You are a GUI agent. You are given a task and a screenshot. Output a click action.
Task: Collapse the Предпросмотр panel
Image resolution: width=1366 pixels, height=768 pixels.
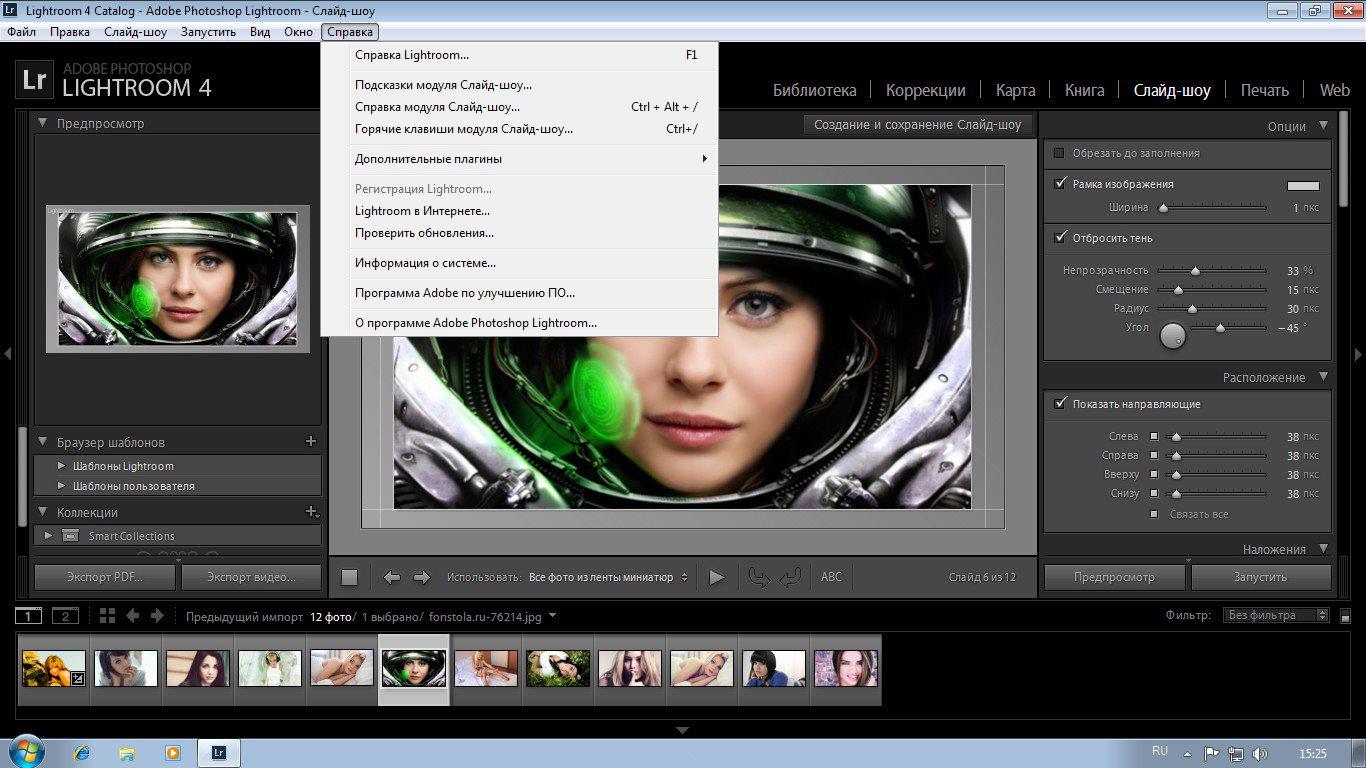(43, 123)
